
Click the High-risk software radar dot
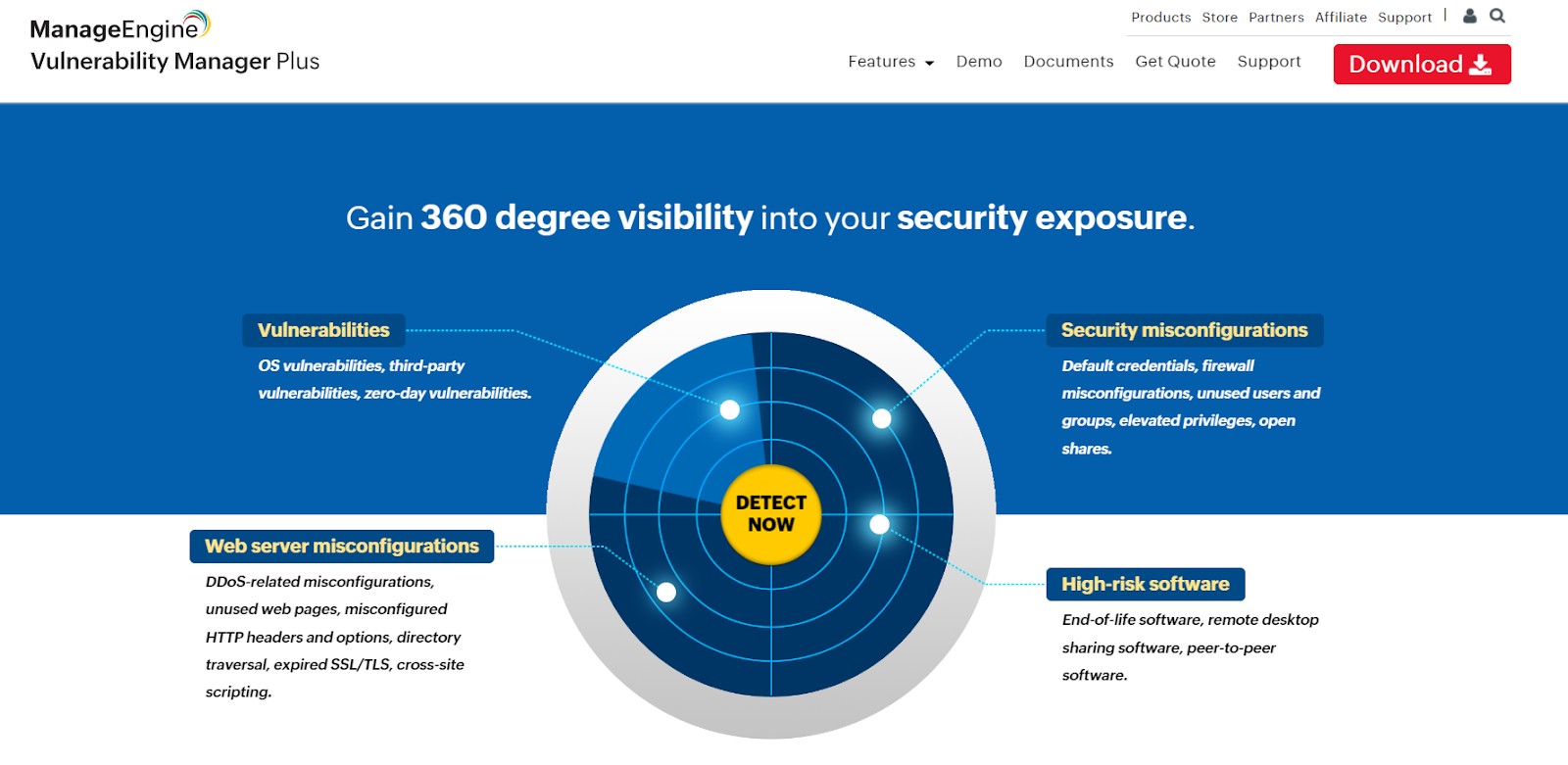pos(879,524)
